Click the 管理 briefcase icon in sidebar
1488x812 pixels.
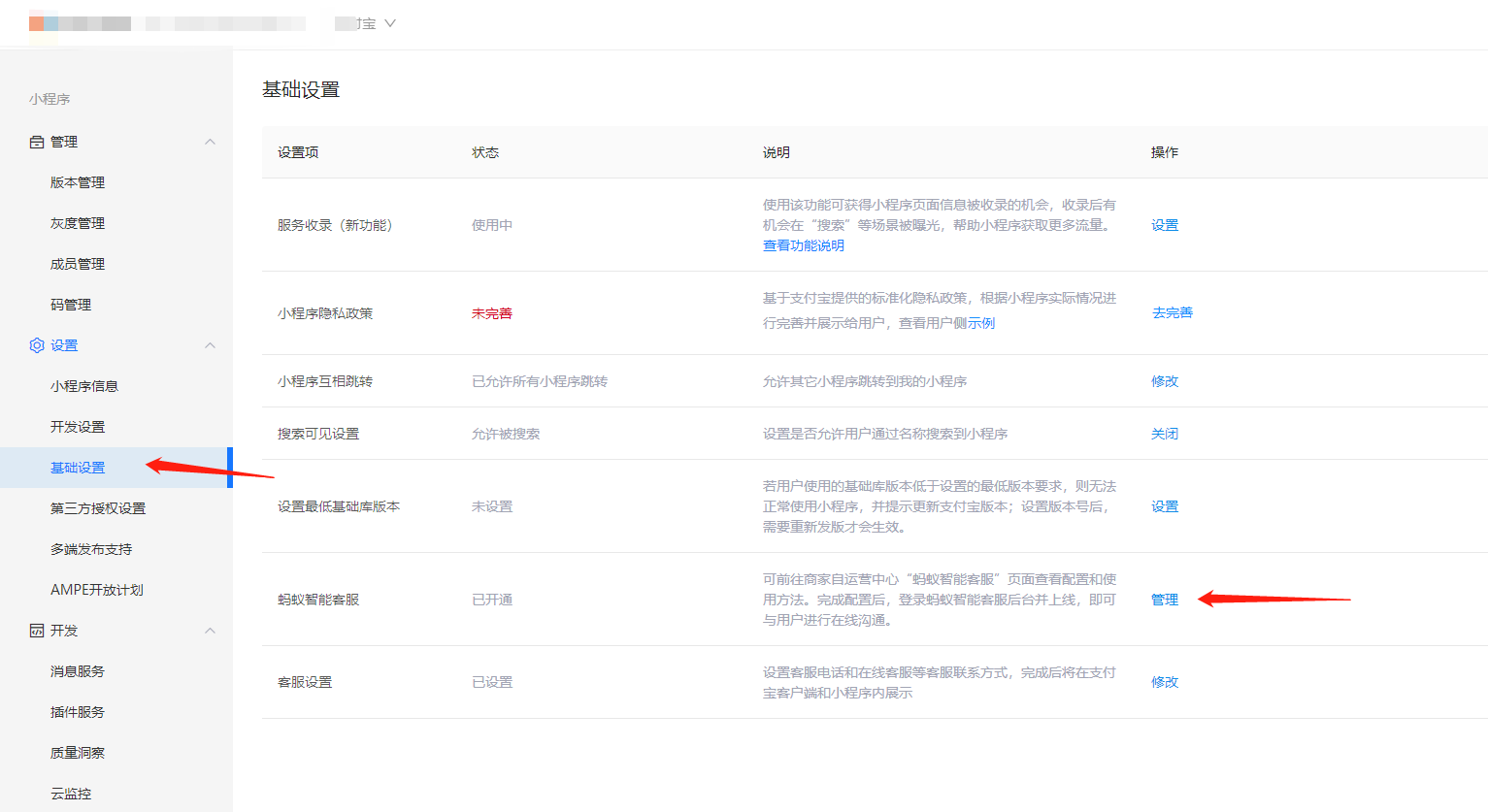click(x=37, y=142)
